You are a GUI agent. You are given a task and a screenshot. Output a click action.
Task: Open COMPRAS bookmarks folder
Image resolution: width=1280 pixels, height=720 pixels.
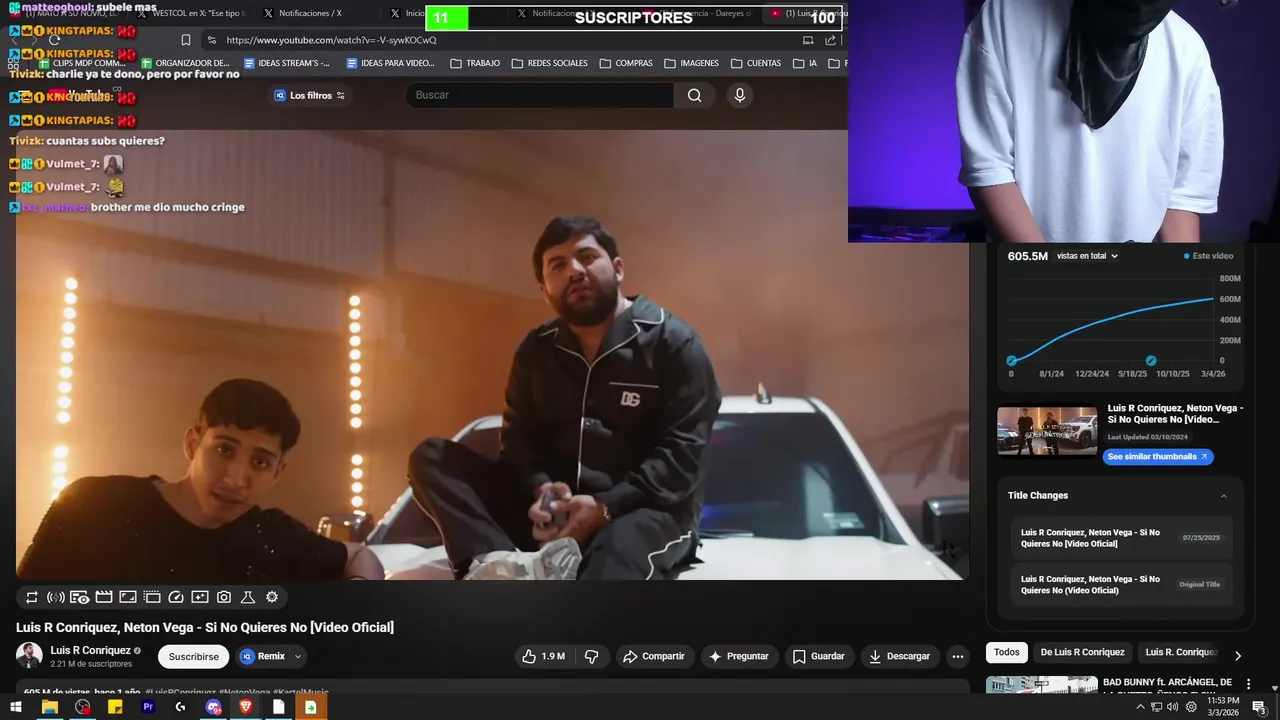[x=626, y=63]
